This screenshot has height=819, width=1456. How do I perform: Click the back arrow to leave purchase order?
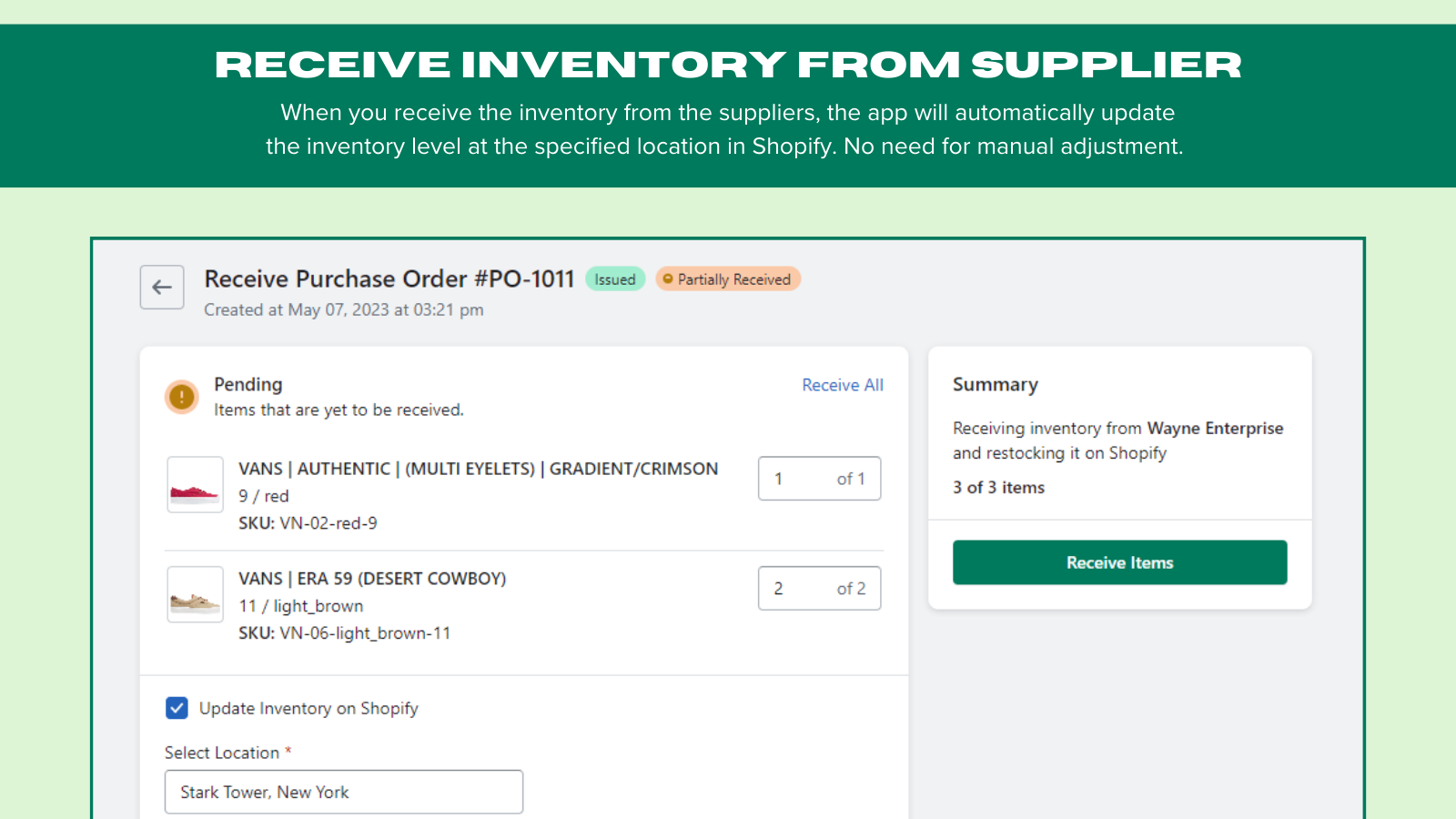coord(161,287)
